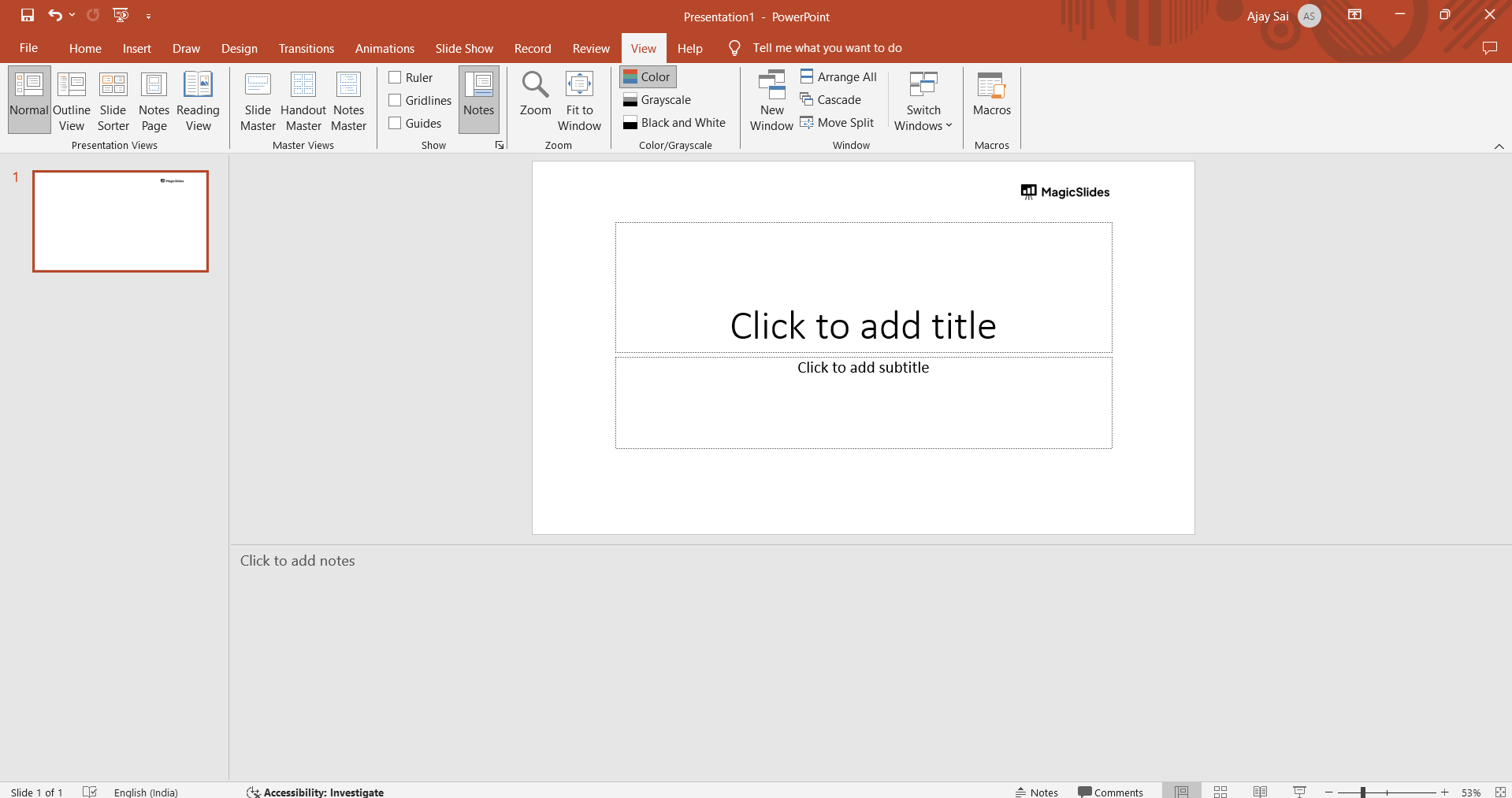This screenshot has width=1512, height=798.
Task: Open the Design tab
Action: [239, 49]
